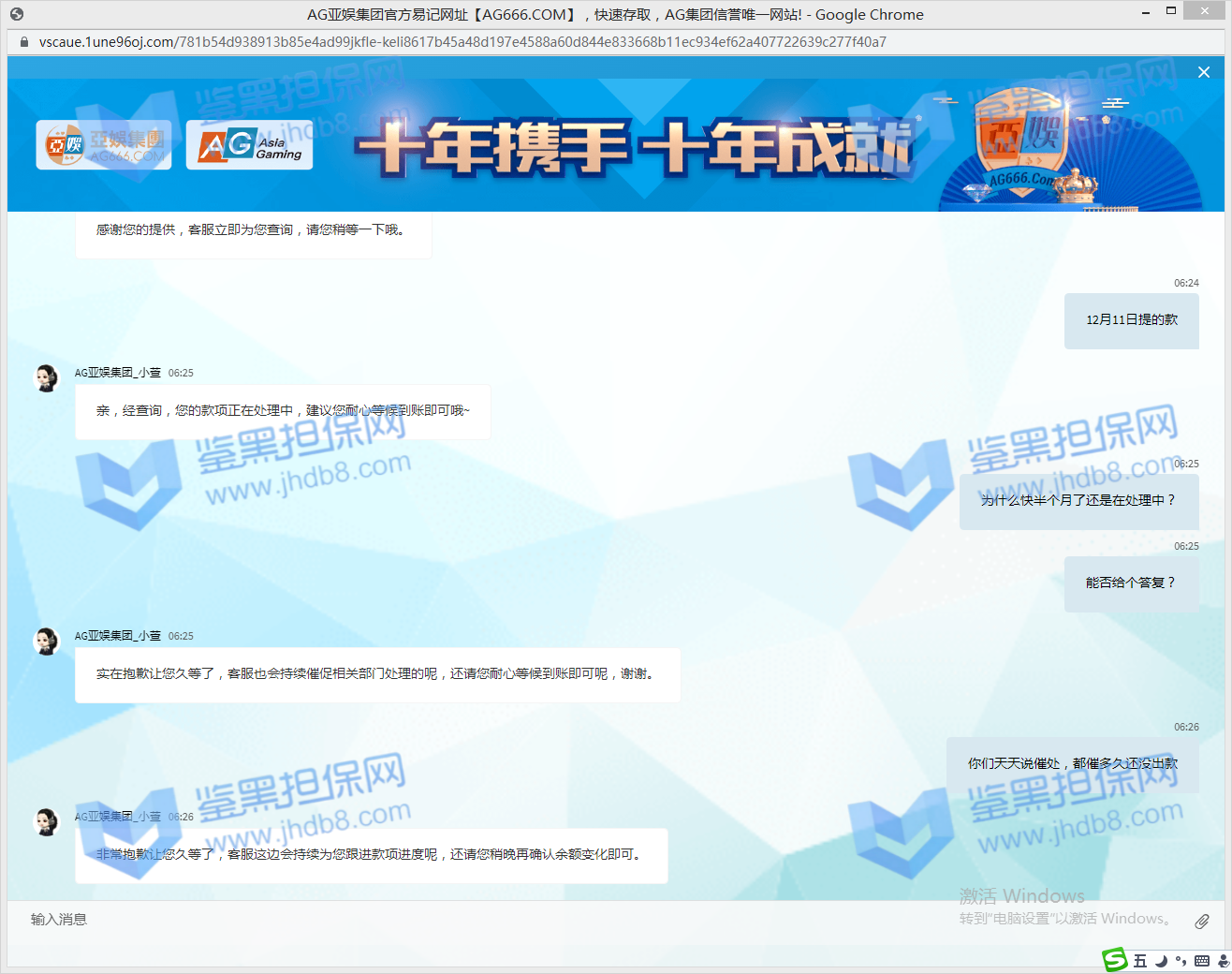Click the 亞娛集團 AG666.COM logo
This screenshot has height=974, width=1232.
[x=104, y=145]
